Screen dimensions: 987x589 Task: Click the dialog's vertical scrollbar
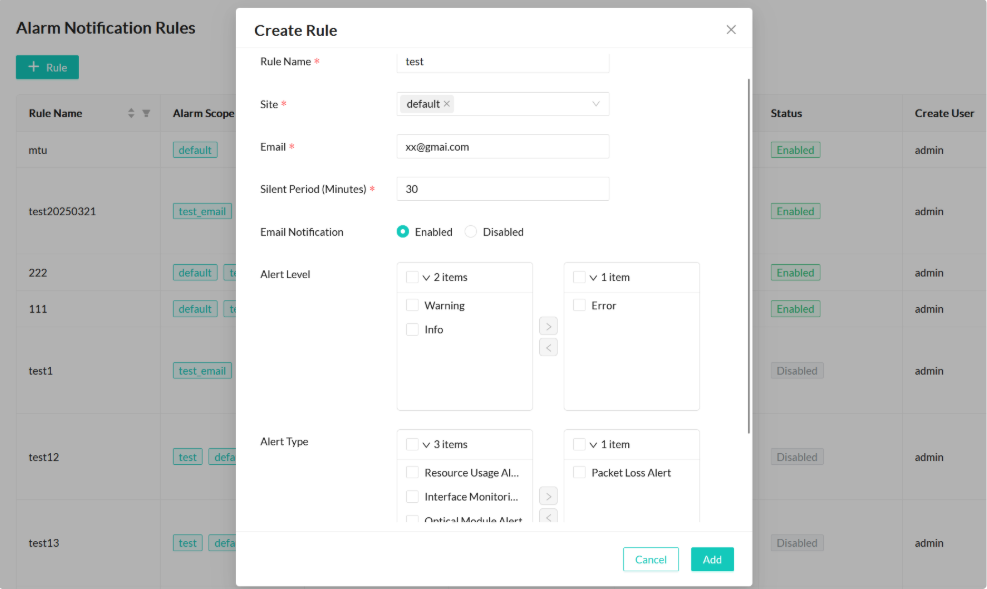pyautogui.click(x=749, y=250)
